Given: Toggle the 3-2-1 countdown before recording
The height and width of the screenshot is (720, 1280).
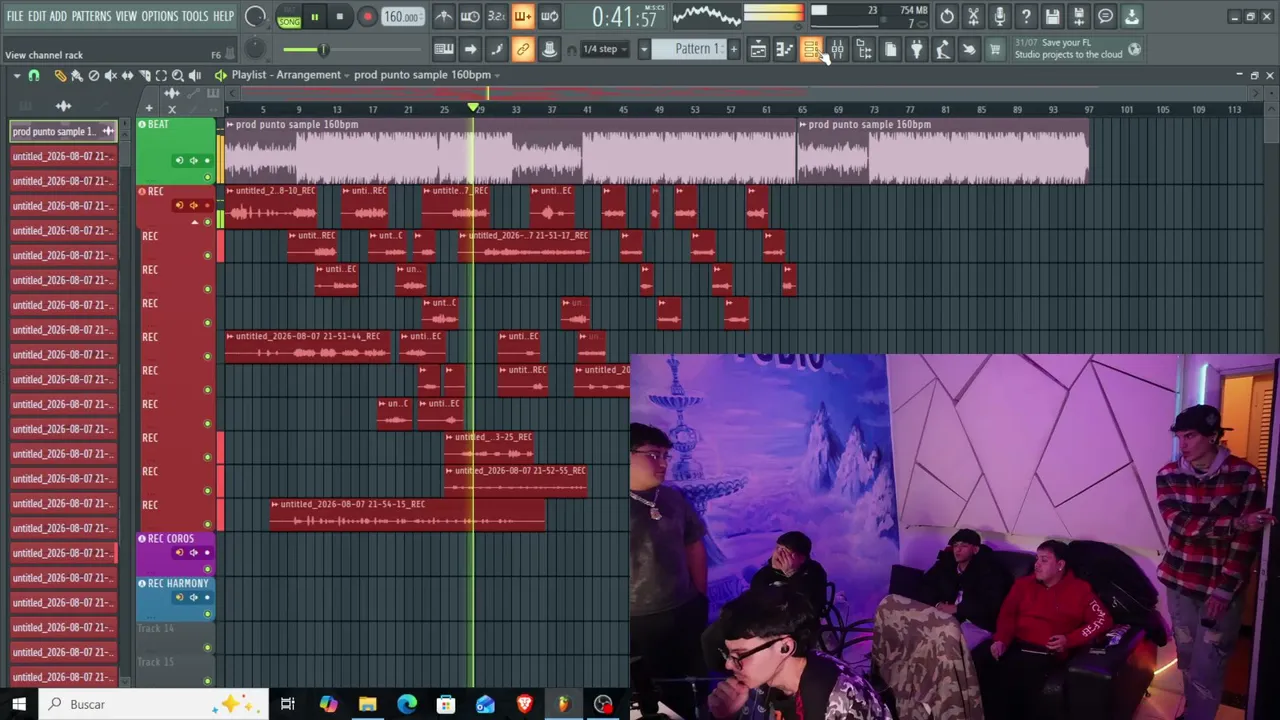Looking at the screenshot, I should (496, 16).
